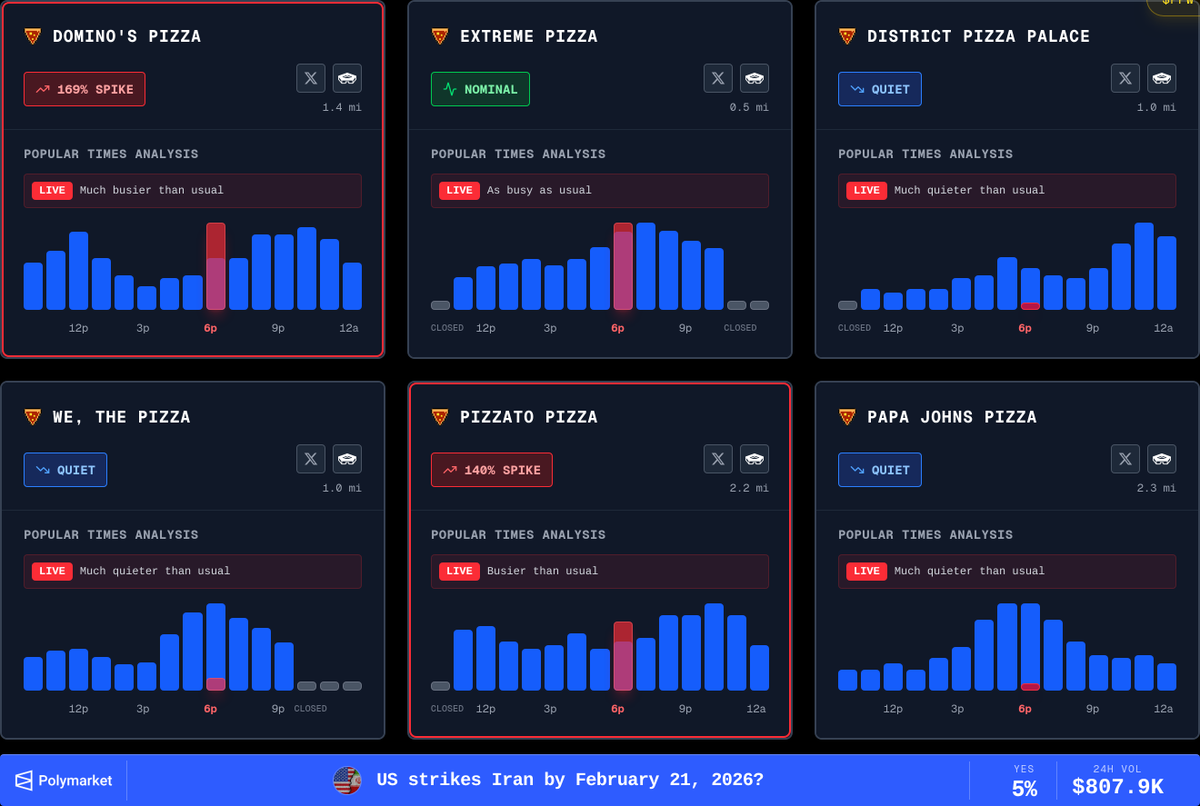Select the highlighted 6p bar in Pizzato Pizza chart
Viewport: 1200px width, 806px height.
623,656
